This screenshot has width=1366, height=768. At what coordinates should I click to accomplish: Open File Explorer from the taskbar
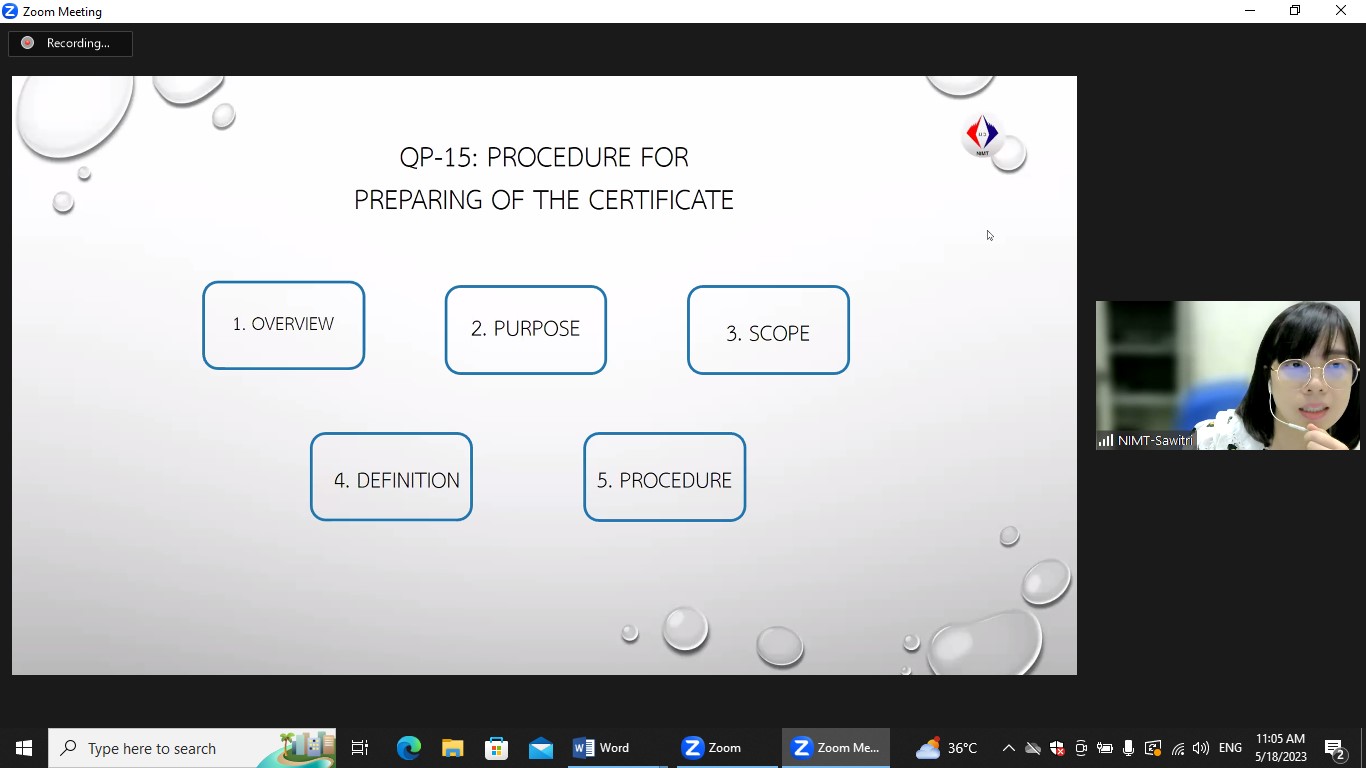(453, 748)
